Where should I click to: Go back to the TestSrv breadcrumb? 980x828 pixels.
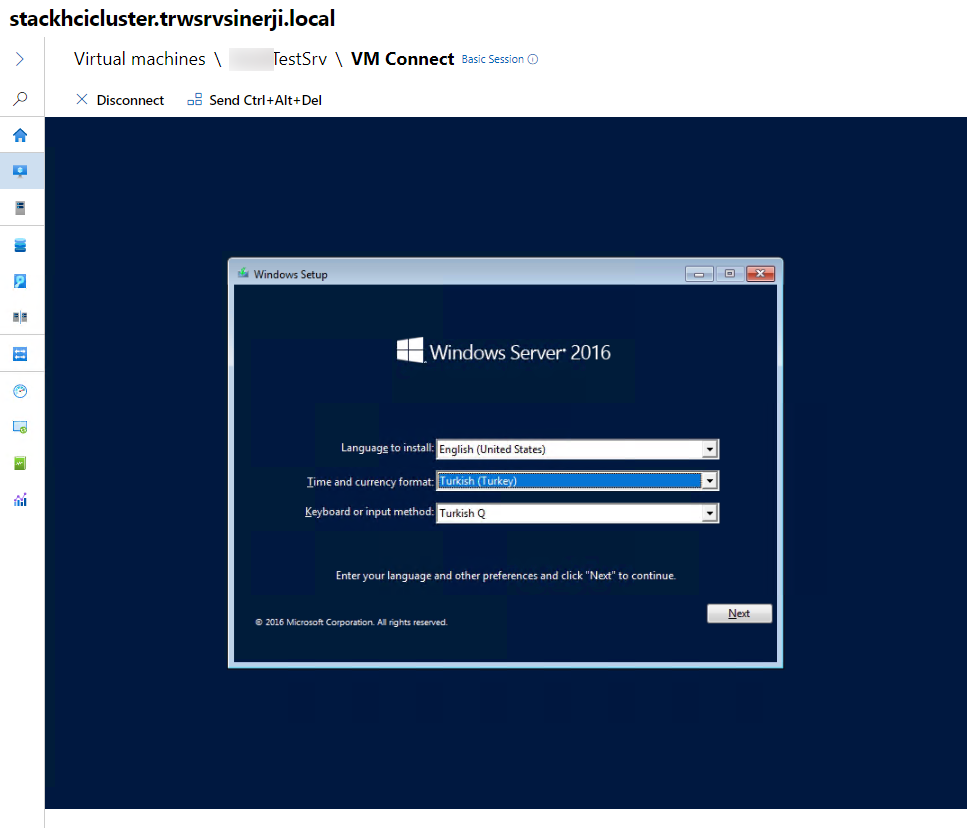tap(278, 59)
